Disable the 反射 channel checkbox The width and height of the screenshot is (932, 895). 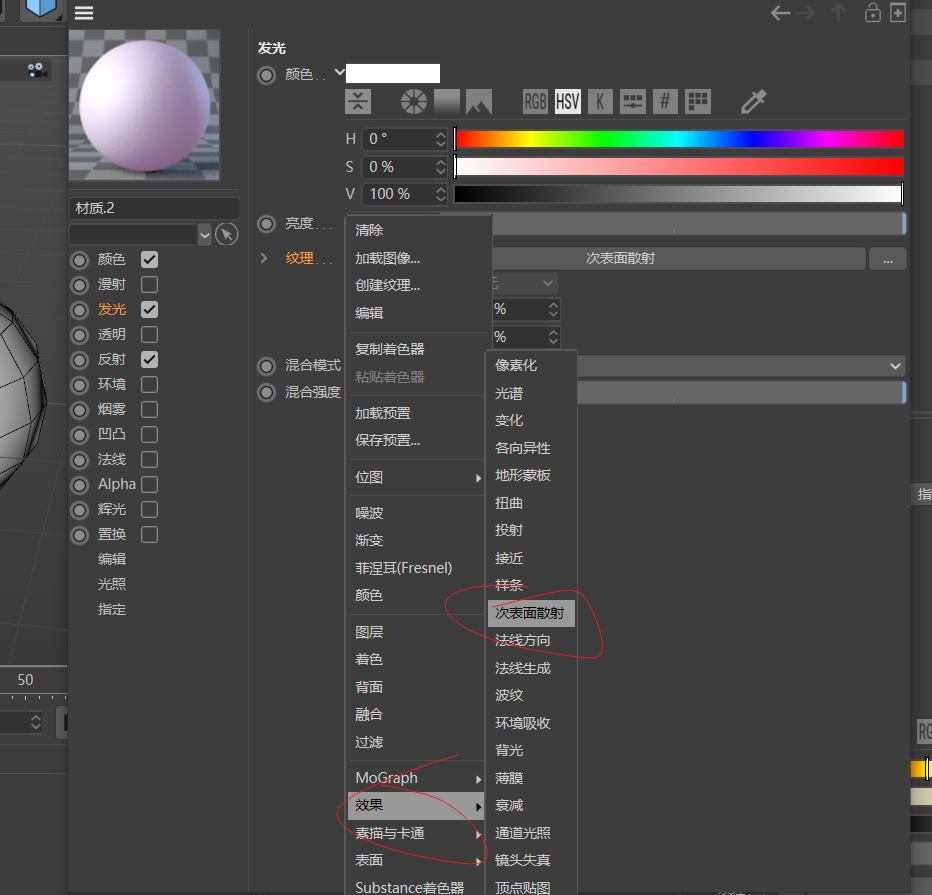pyautogui.click(x=149, y=359)
